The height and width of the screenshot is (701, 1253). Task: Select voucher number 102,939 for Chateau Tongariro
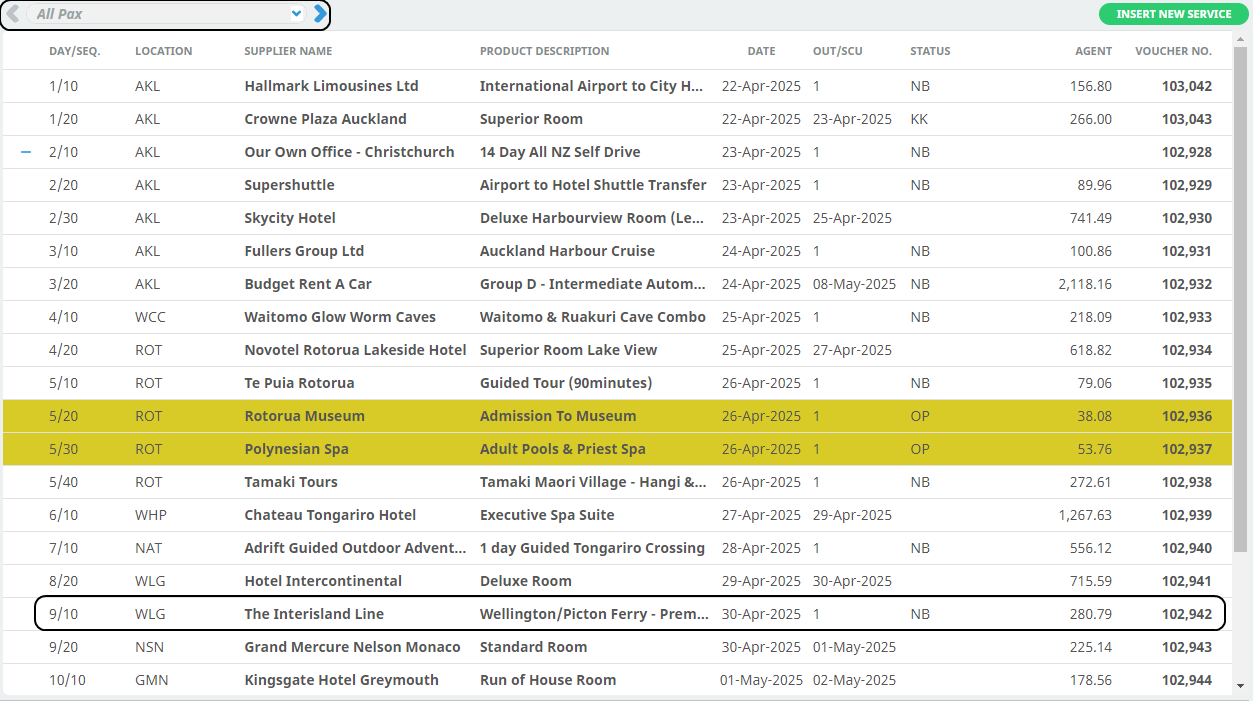pos(1186,515)
